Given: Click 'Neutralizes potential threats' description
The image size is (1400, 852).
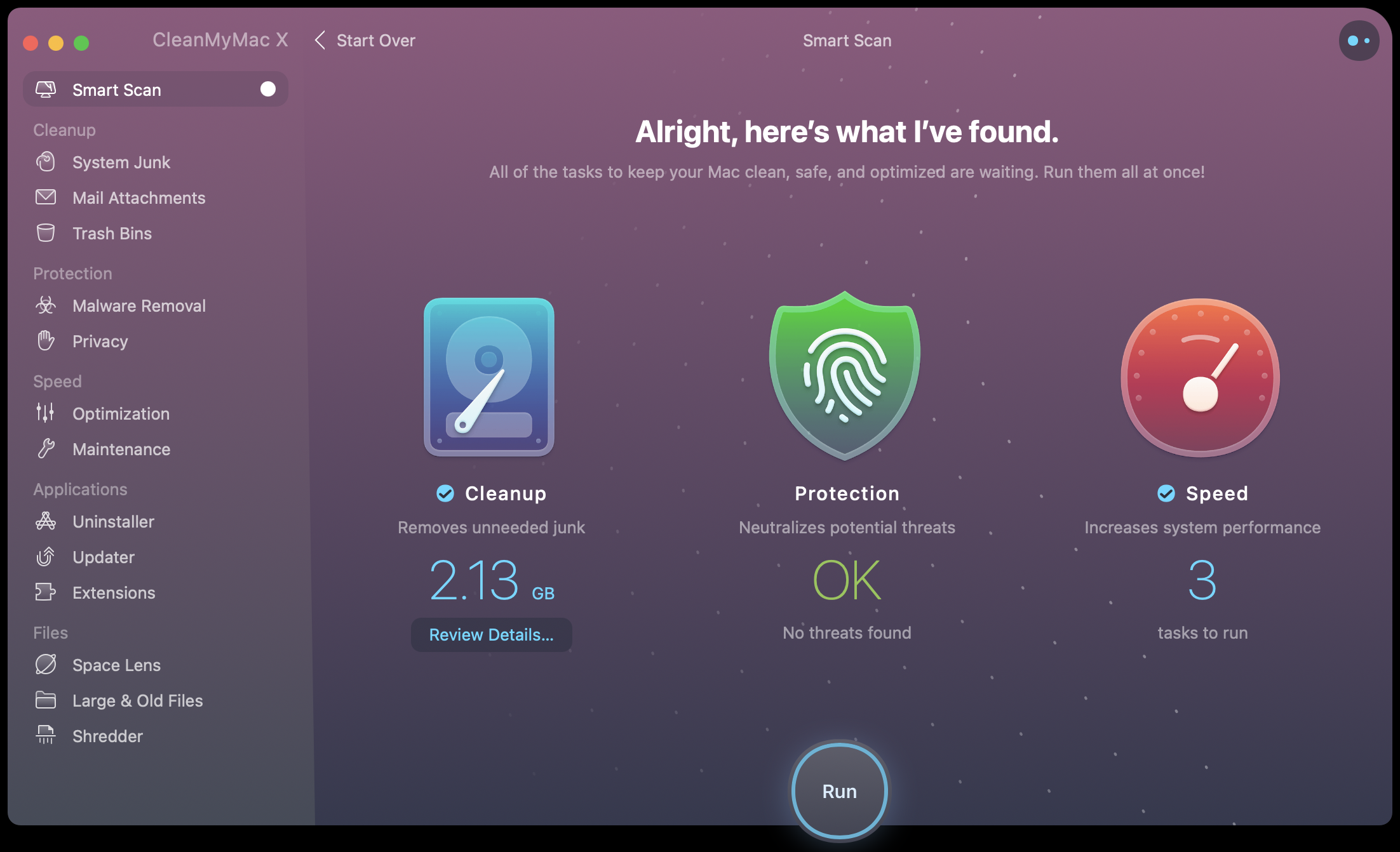Looking at the screenshot, I should [847, 527].
